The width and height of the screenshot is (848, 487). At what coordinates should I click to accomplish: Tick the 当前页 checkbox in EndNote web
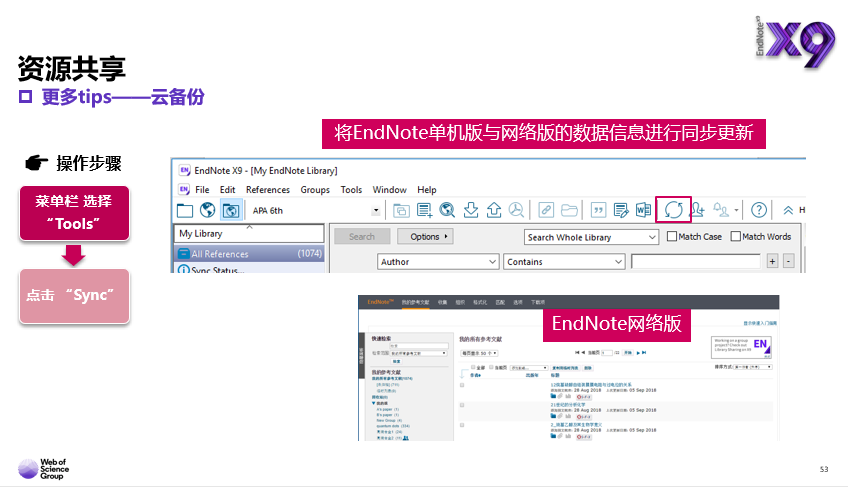coord(491,367)
